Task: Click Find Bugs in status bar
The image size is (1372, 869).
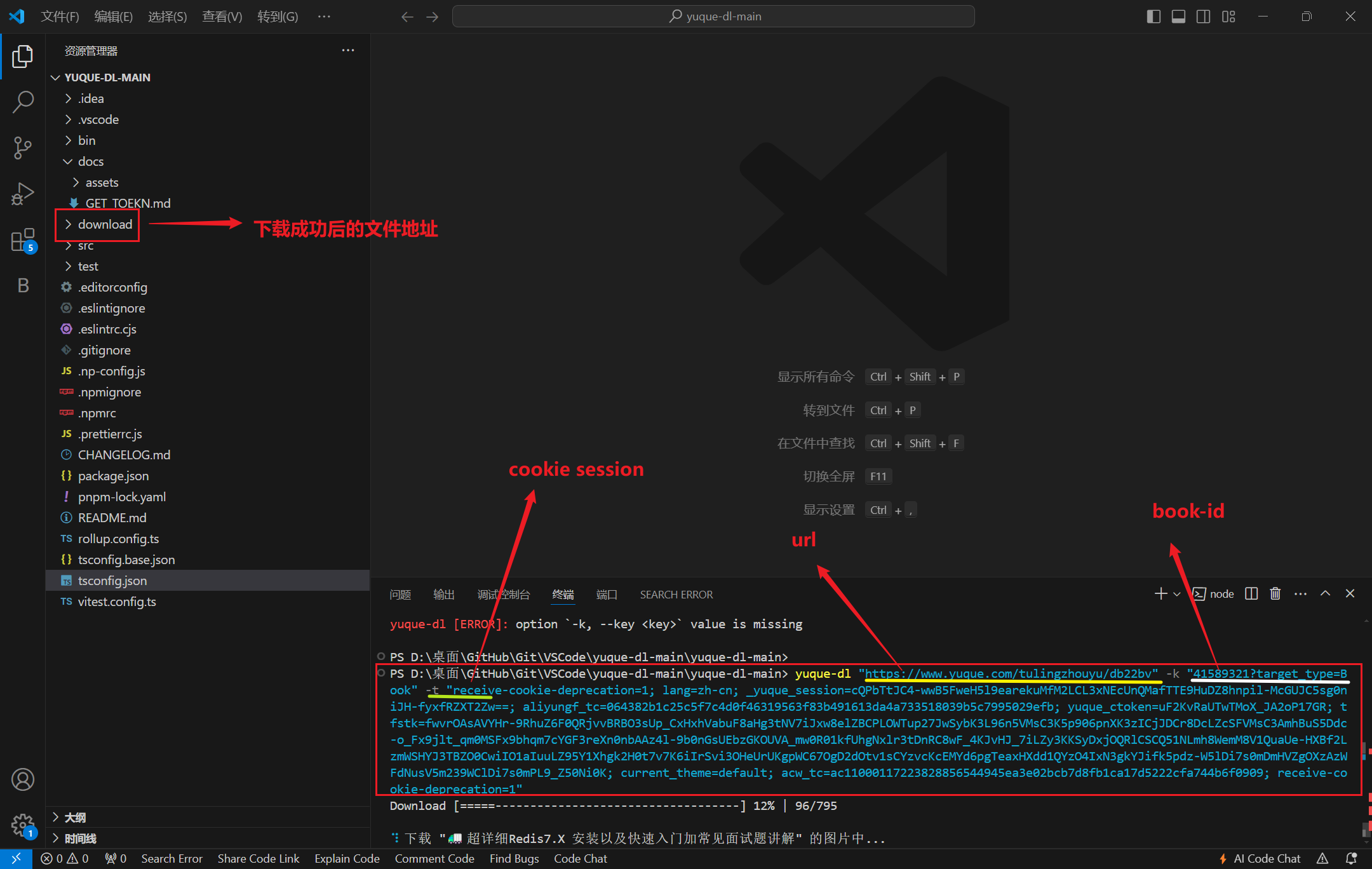Action: [514, 858]
